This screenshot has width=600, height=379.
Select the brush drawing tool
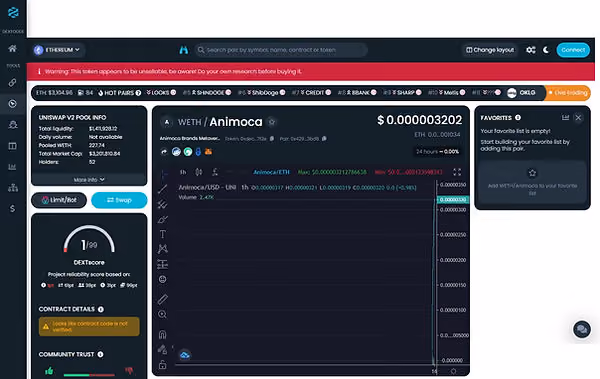(x=163, y=219)
